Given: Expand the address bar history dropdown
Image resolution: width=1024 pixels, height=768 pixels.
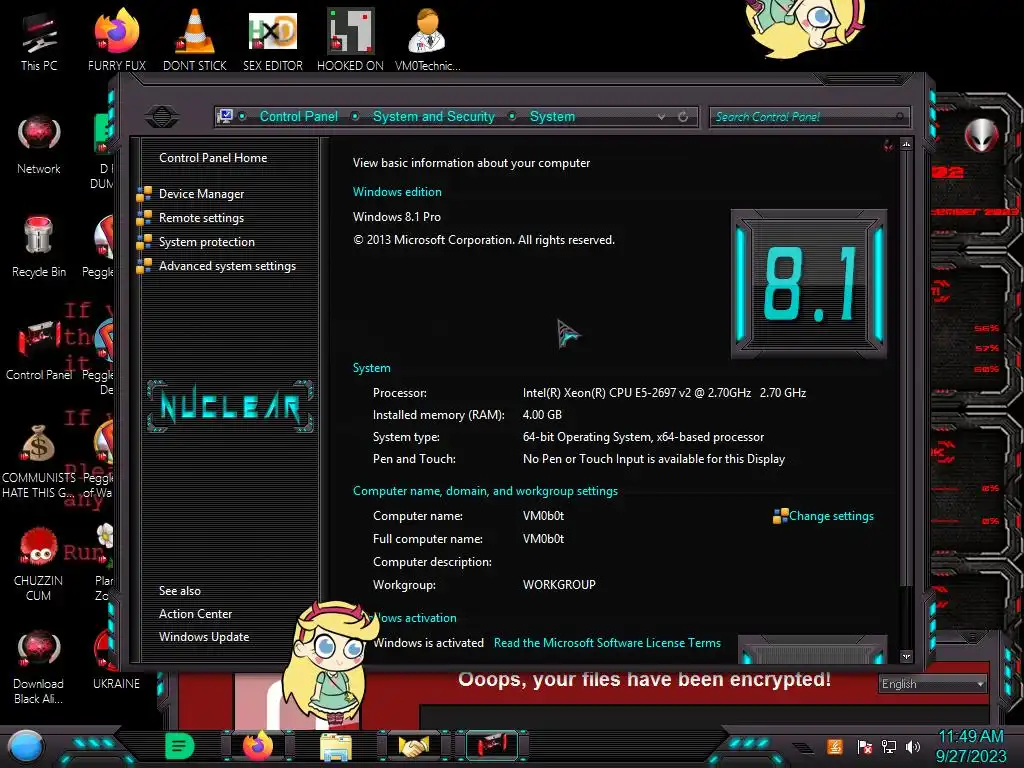Looking at the screenshot, I should click(662, 117).
